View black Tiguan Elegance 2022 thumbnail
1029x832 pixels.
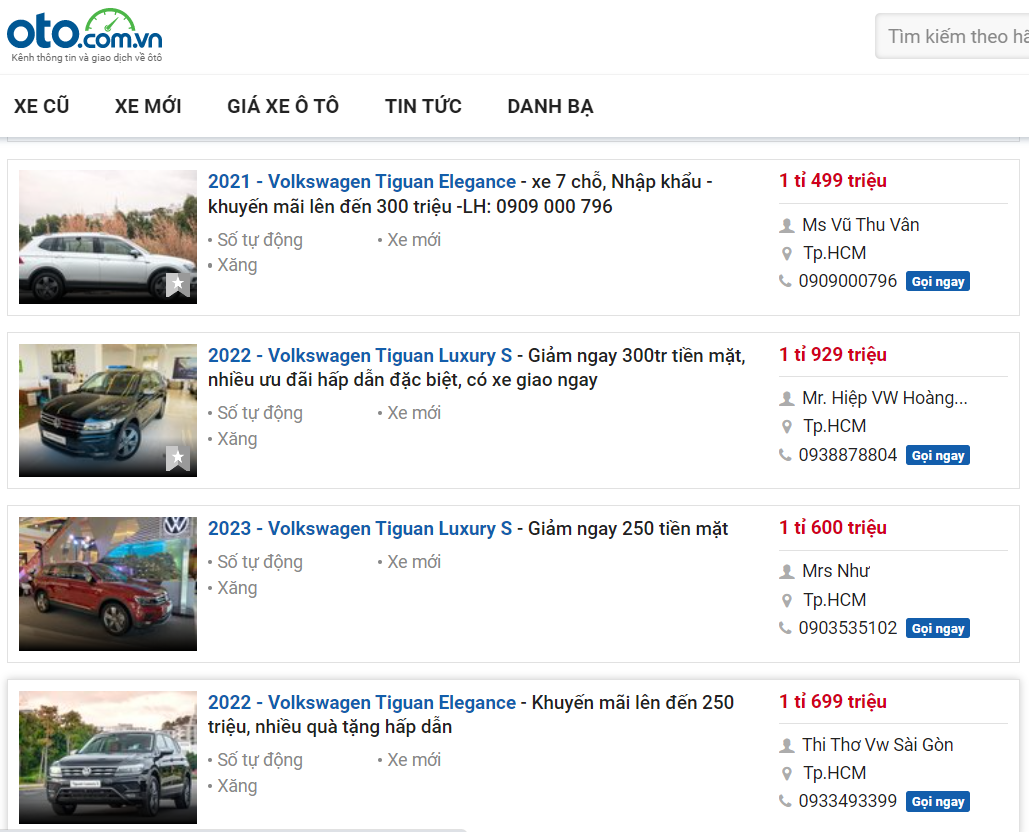[x=108, y=757]
